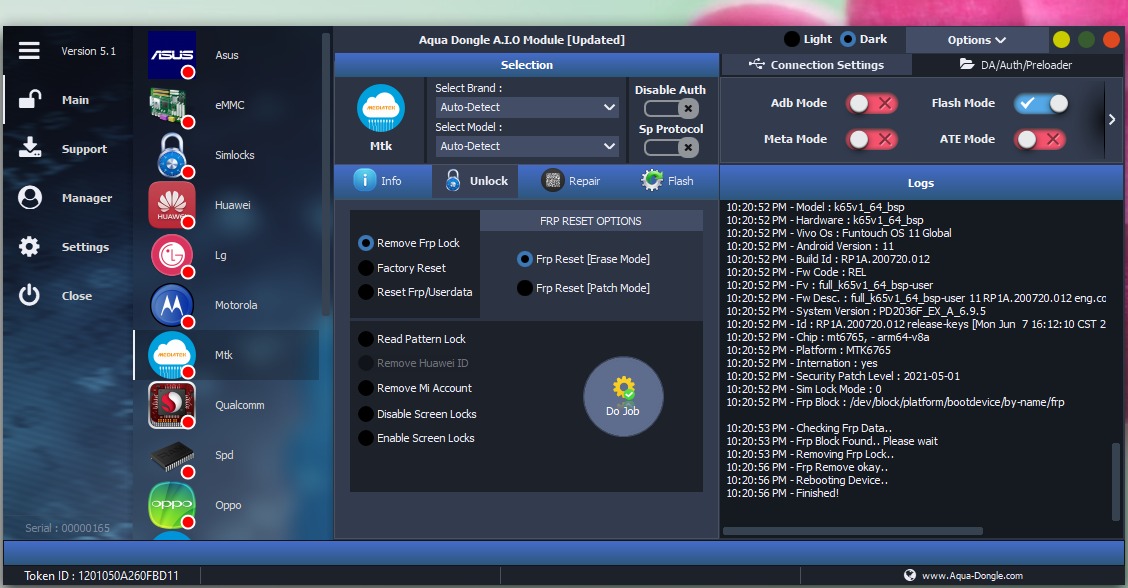
Task: Select the Lg brand icon
Action: 172,255
